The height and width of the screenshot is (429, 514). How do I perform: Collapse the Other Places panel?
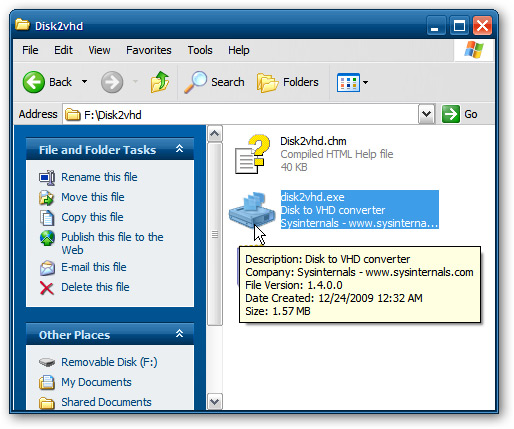[179, 334]
